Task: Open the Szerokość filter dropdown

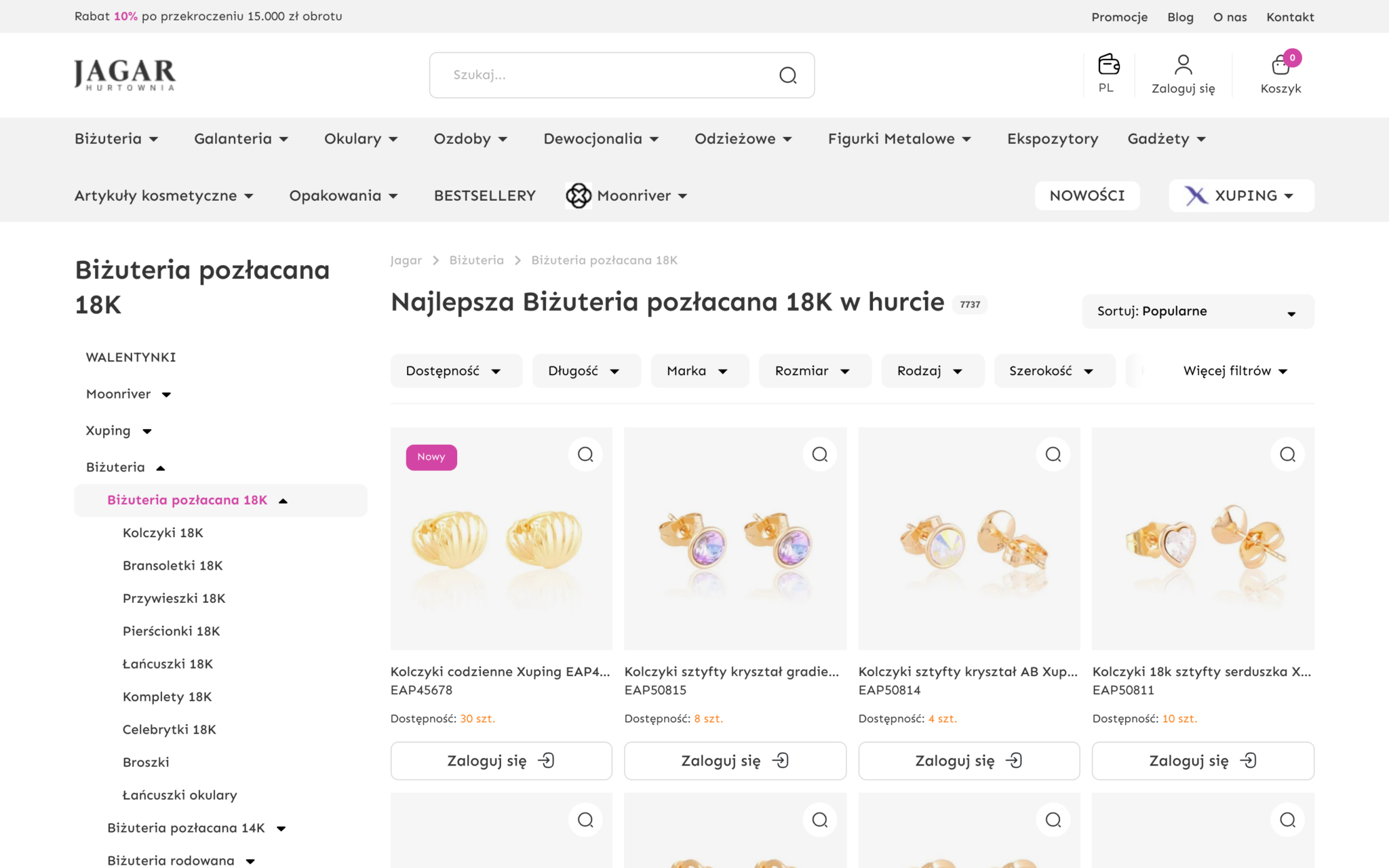Action: click(x=1055, y=371)
